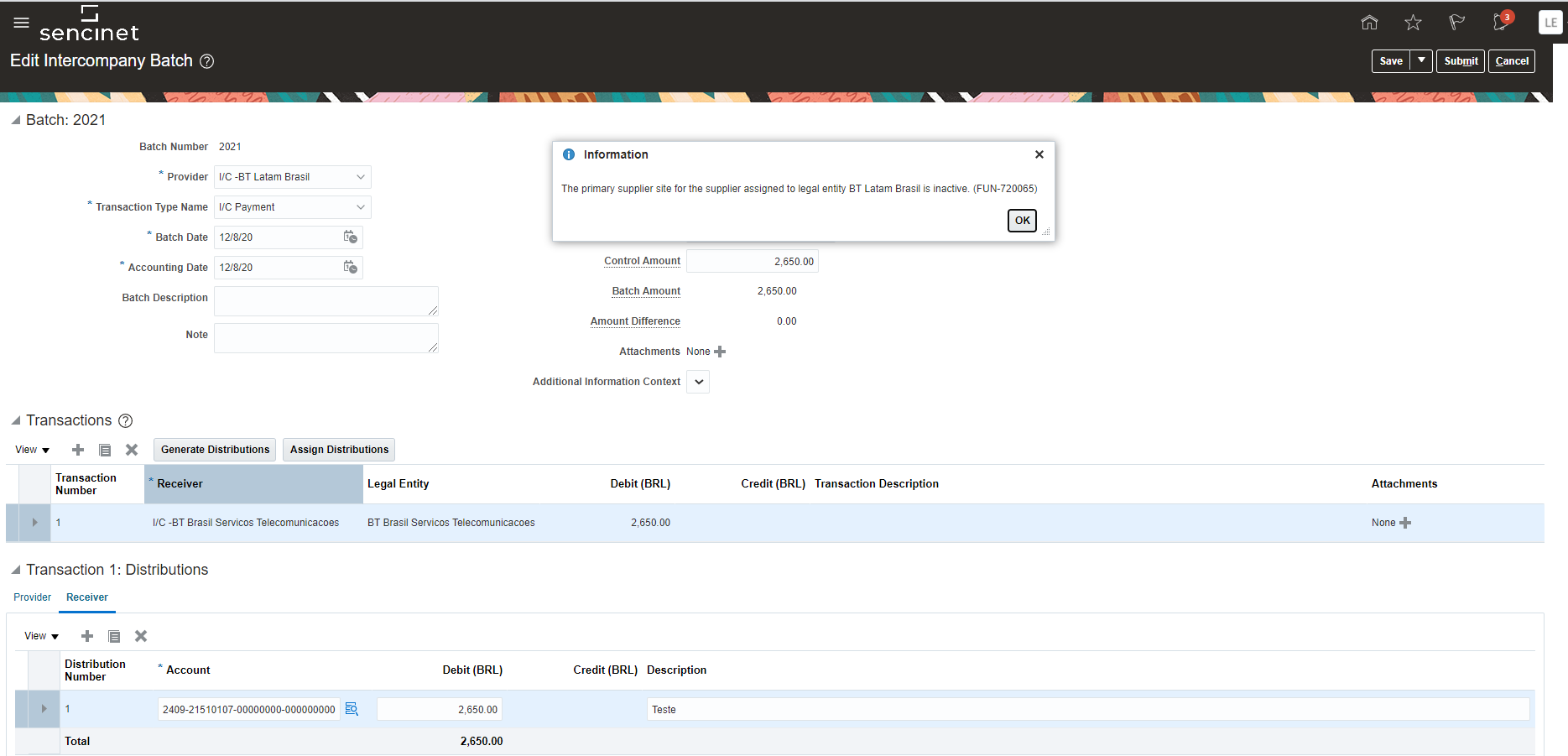The image size is (1568, 756).
Task: Expand transaction 1 row details
Action: pyautogui.click(x=34, y=523)
